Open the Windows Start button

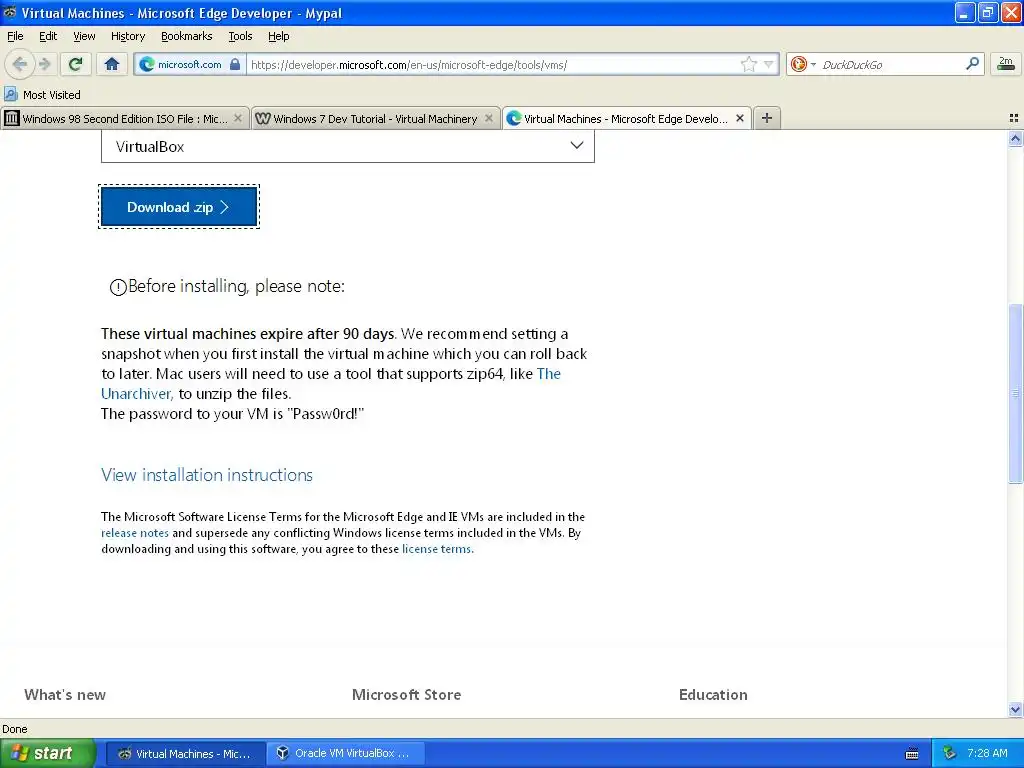coord(47,753)
